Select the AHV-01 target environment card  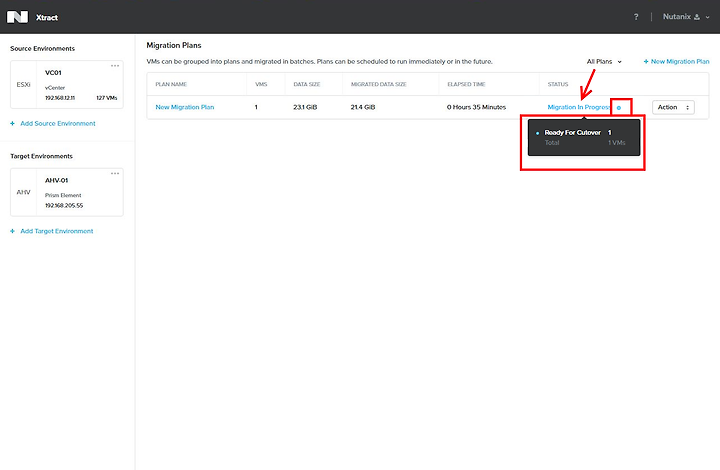tap(67, 192)
